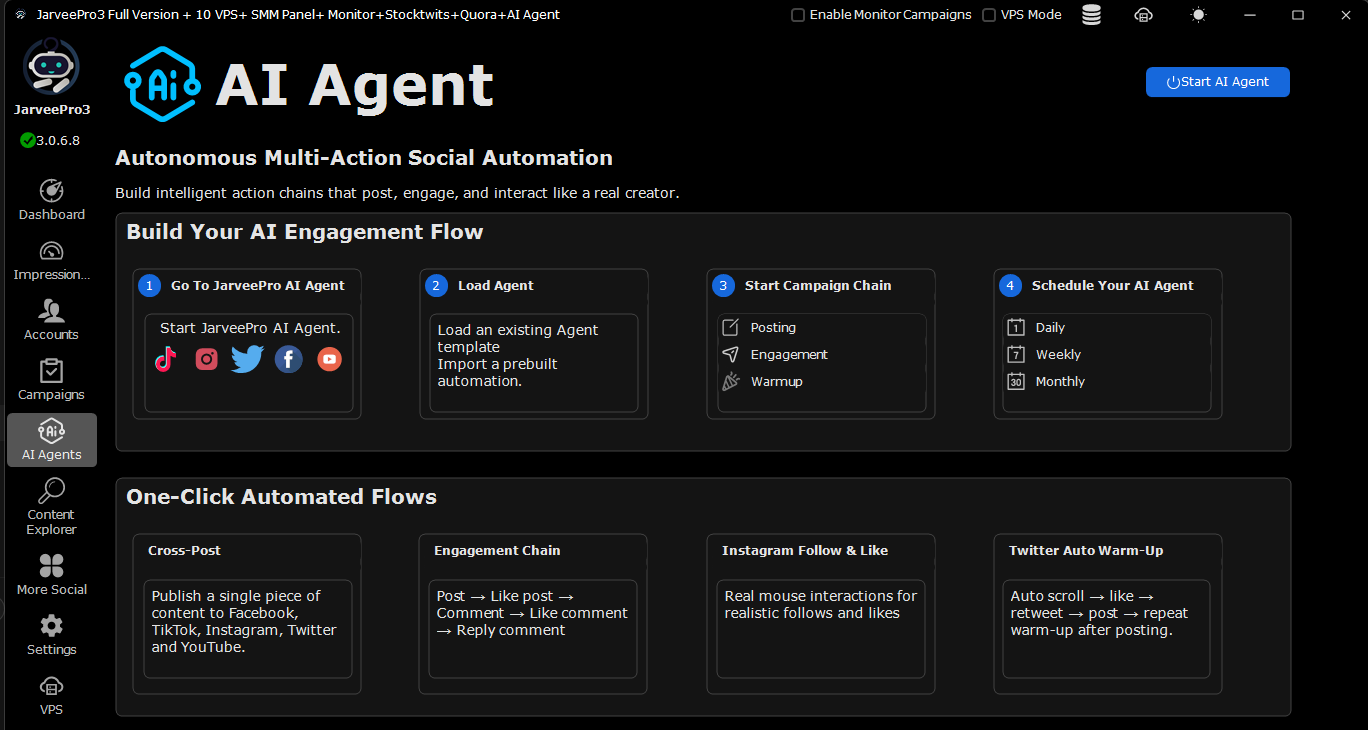1368x730 pixels.
Task: Enable Monitor Campaigns checkbox
Action: point(798,15)
